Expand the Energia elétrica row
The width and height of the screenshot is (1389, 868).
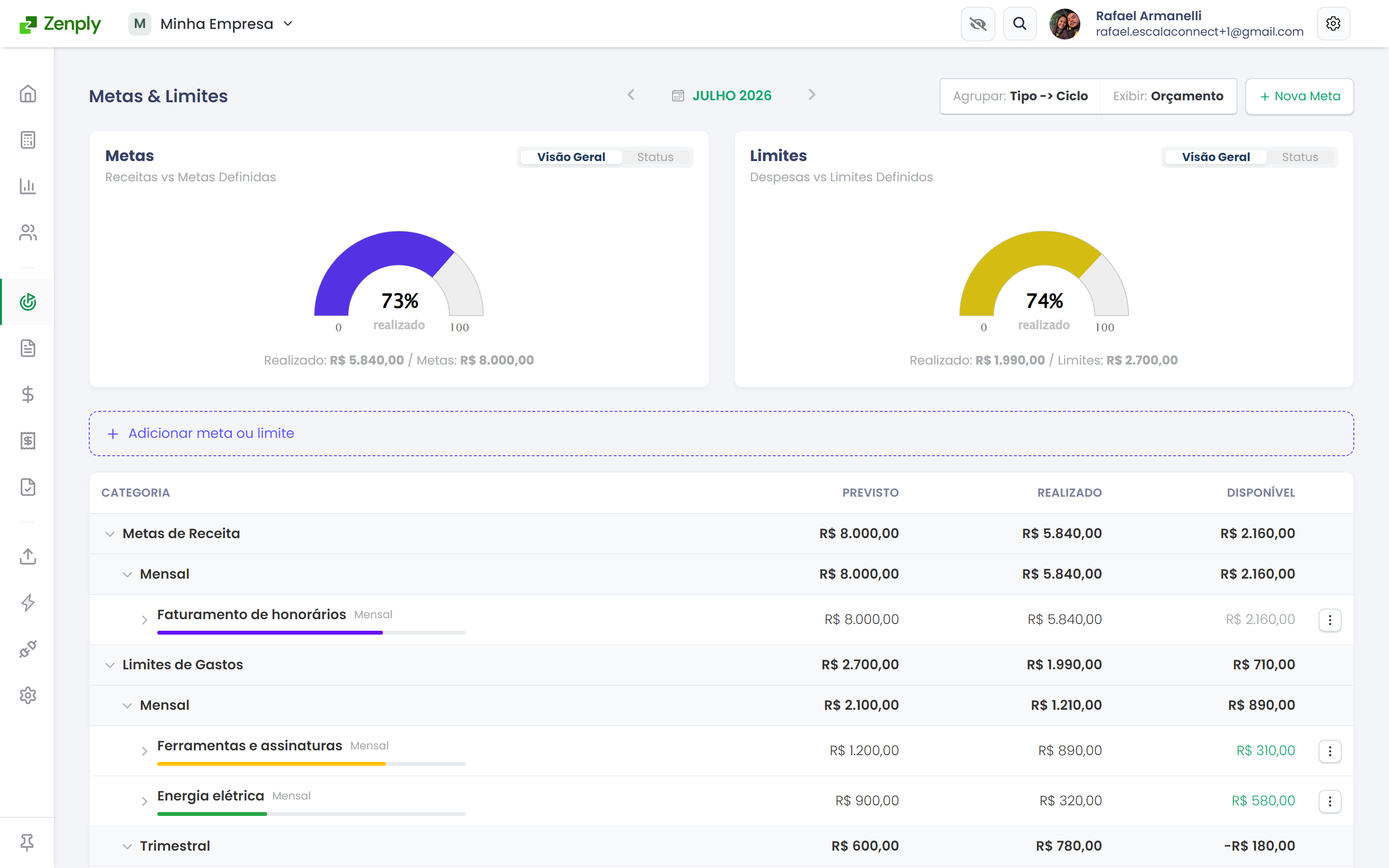(144, 801)
